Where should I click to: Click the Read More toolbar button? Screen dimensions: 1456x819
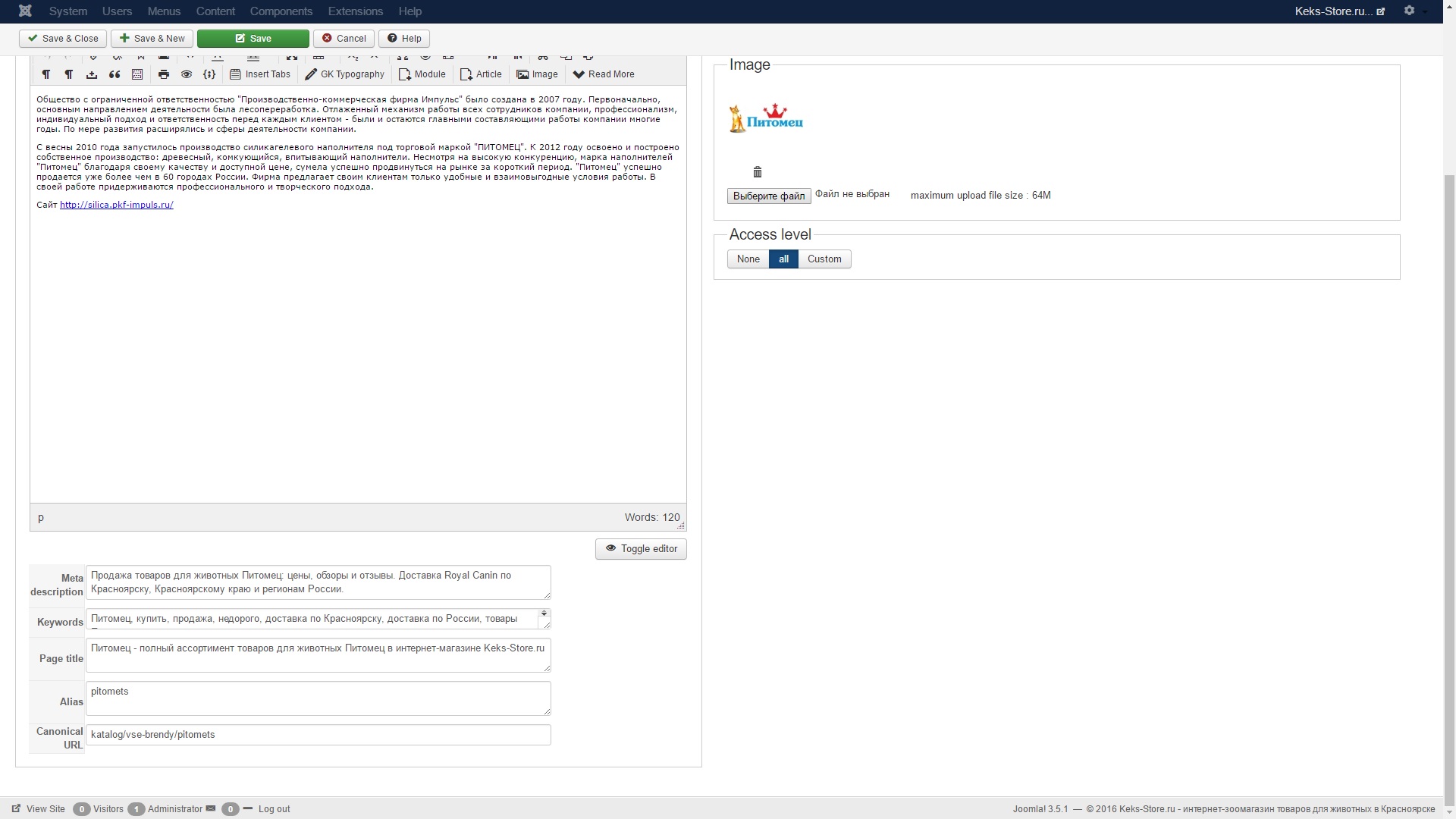(x=604, y=74)
